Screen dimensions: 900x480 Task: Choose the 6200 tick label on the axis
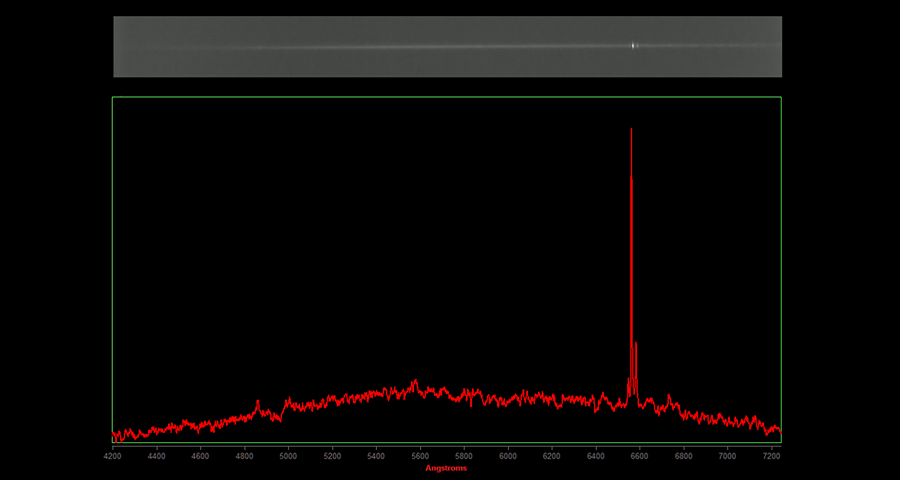tap(552, 456)
